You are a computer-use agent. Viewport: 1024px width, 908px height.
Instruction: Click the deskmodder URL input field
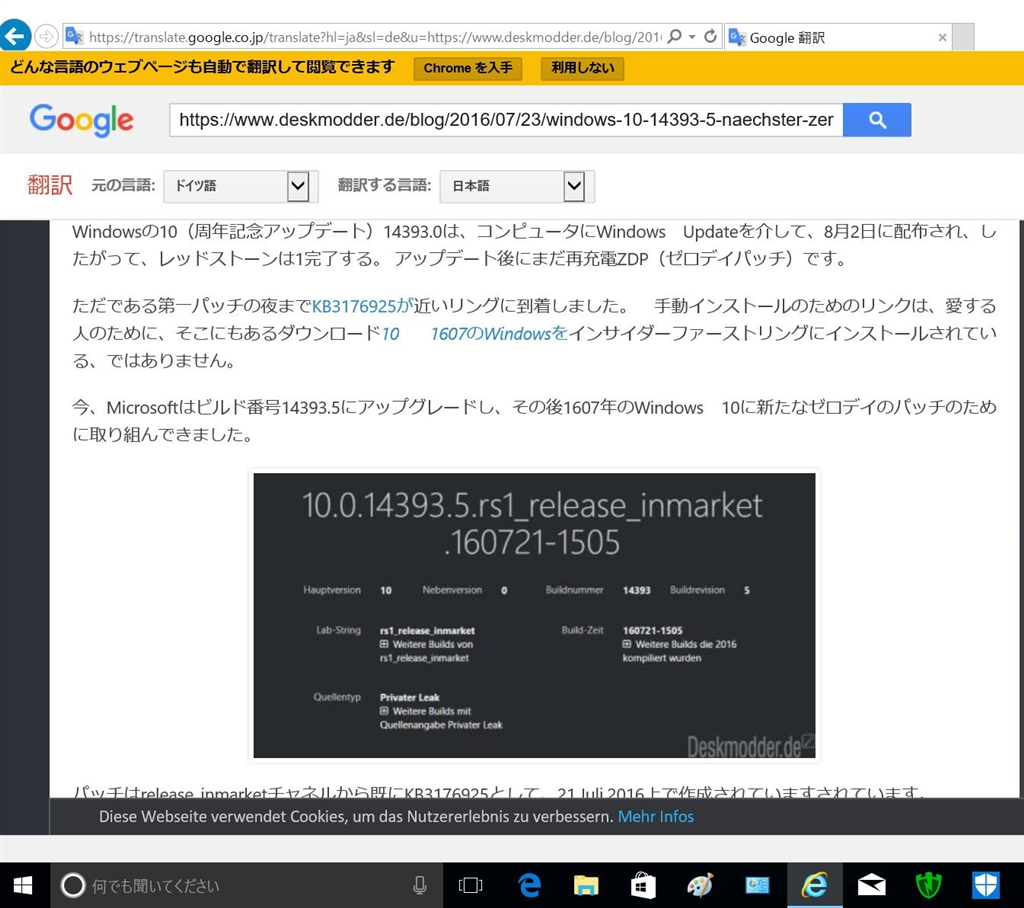coord(506,120)
